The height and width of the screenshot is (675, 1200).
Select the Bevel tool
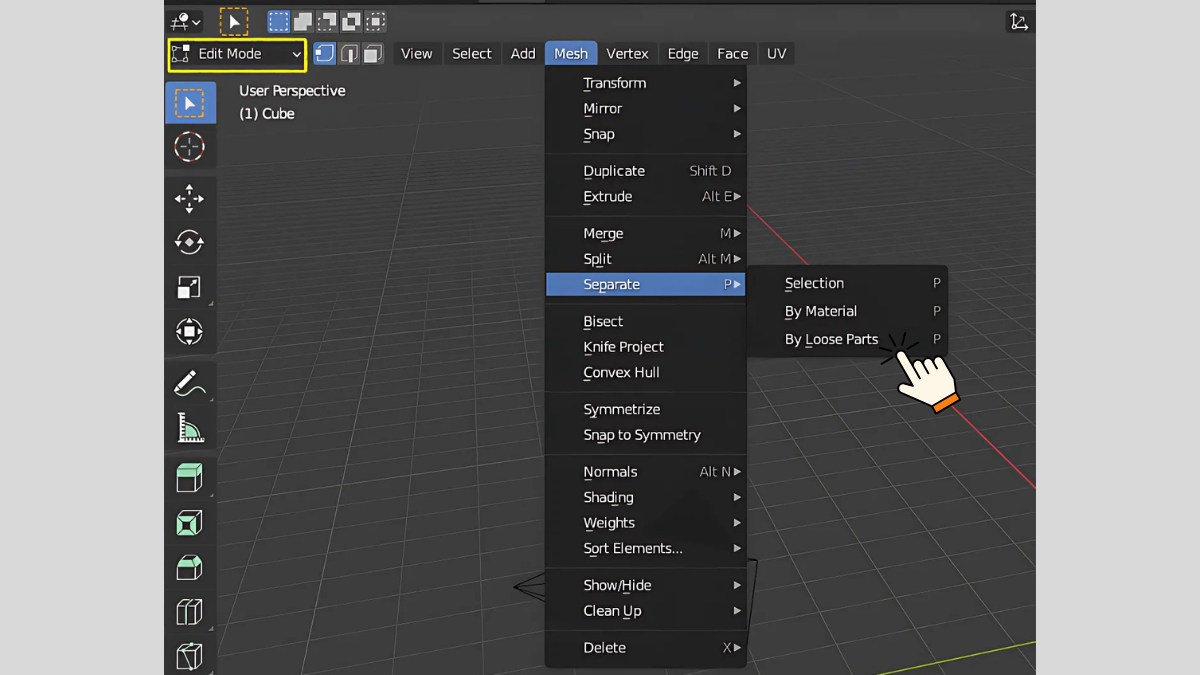pos(190,567)
